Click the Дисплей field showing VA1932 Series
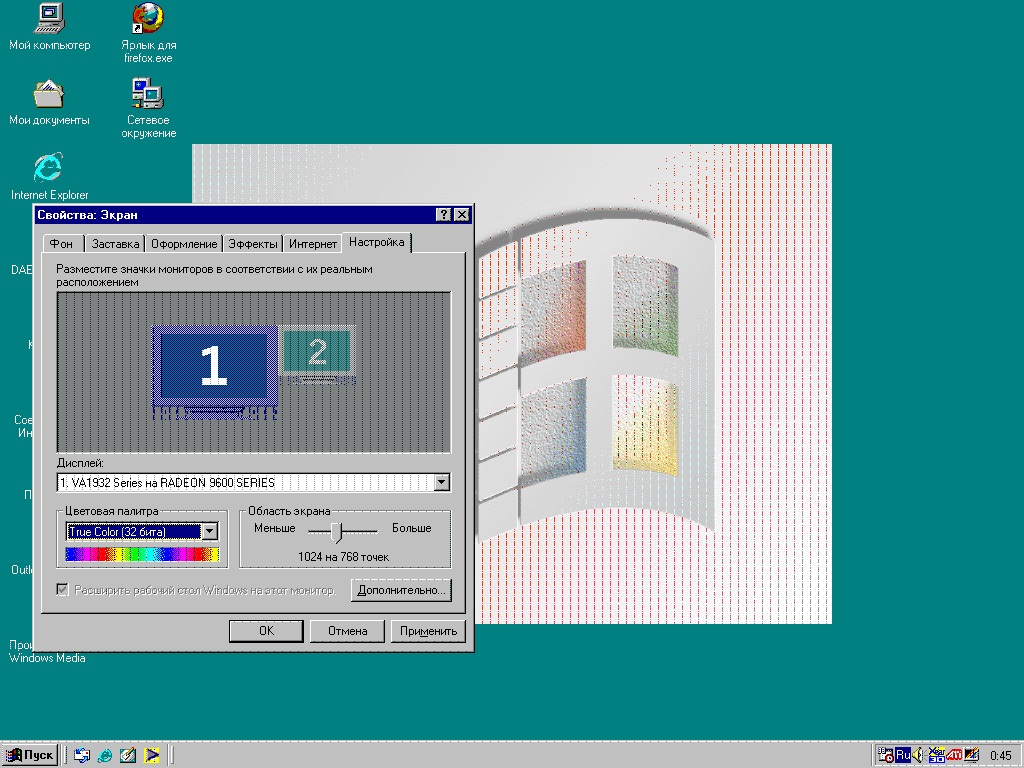 pyautogui.click(x=246, y=483)
